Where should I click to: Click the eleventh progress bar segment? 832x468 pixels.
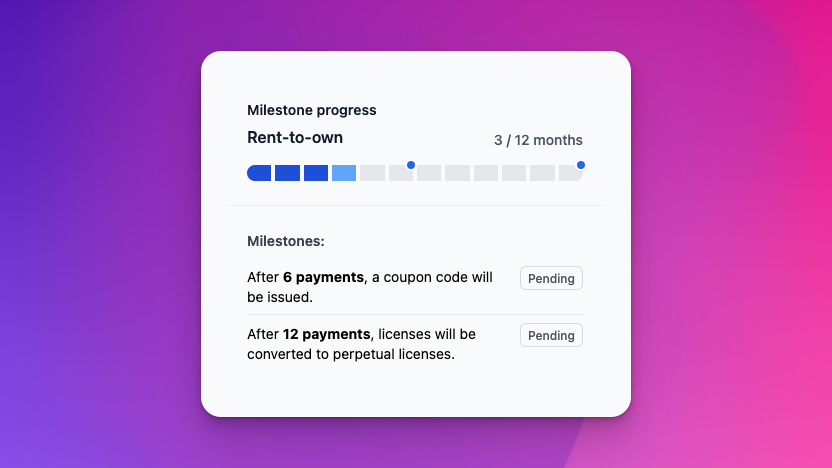[542, 173]
